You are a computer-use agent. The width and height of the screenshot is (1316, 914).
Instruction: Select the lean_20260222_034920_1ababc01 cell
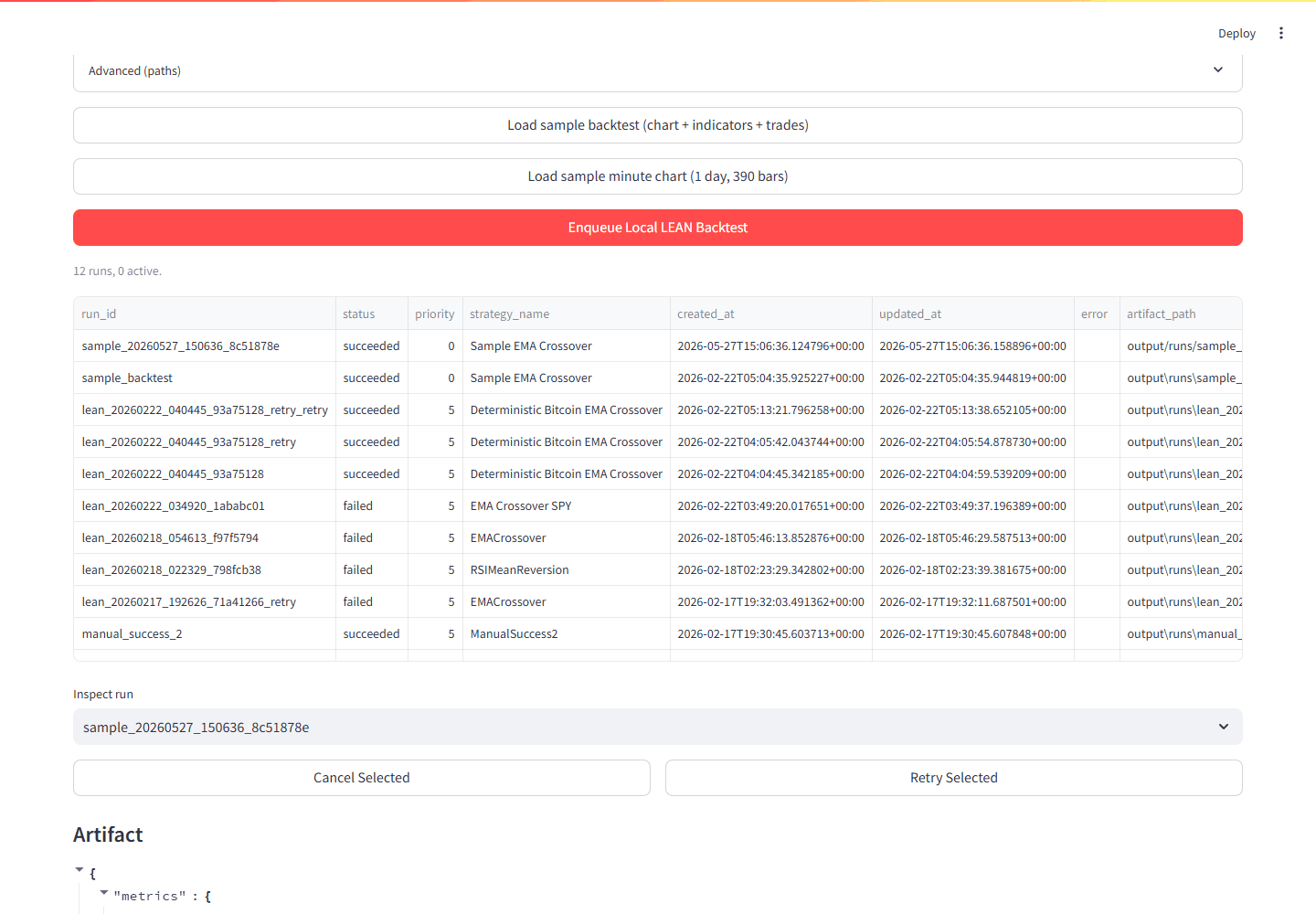[x=205, y=505]
